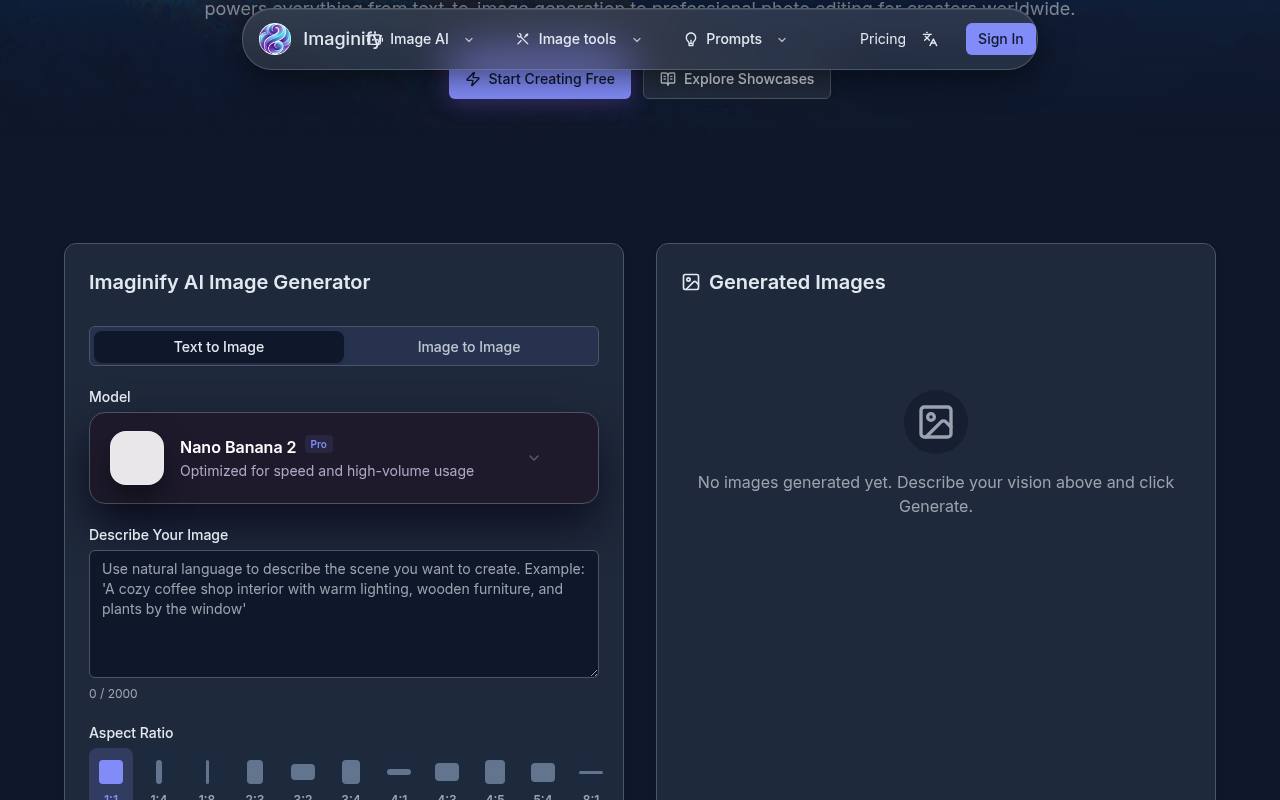The image size is (1280, 800).
Task: Expand the Image tools chevron
Action: coord(636,40)
